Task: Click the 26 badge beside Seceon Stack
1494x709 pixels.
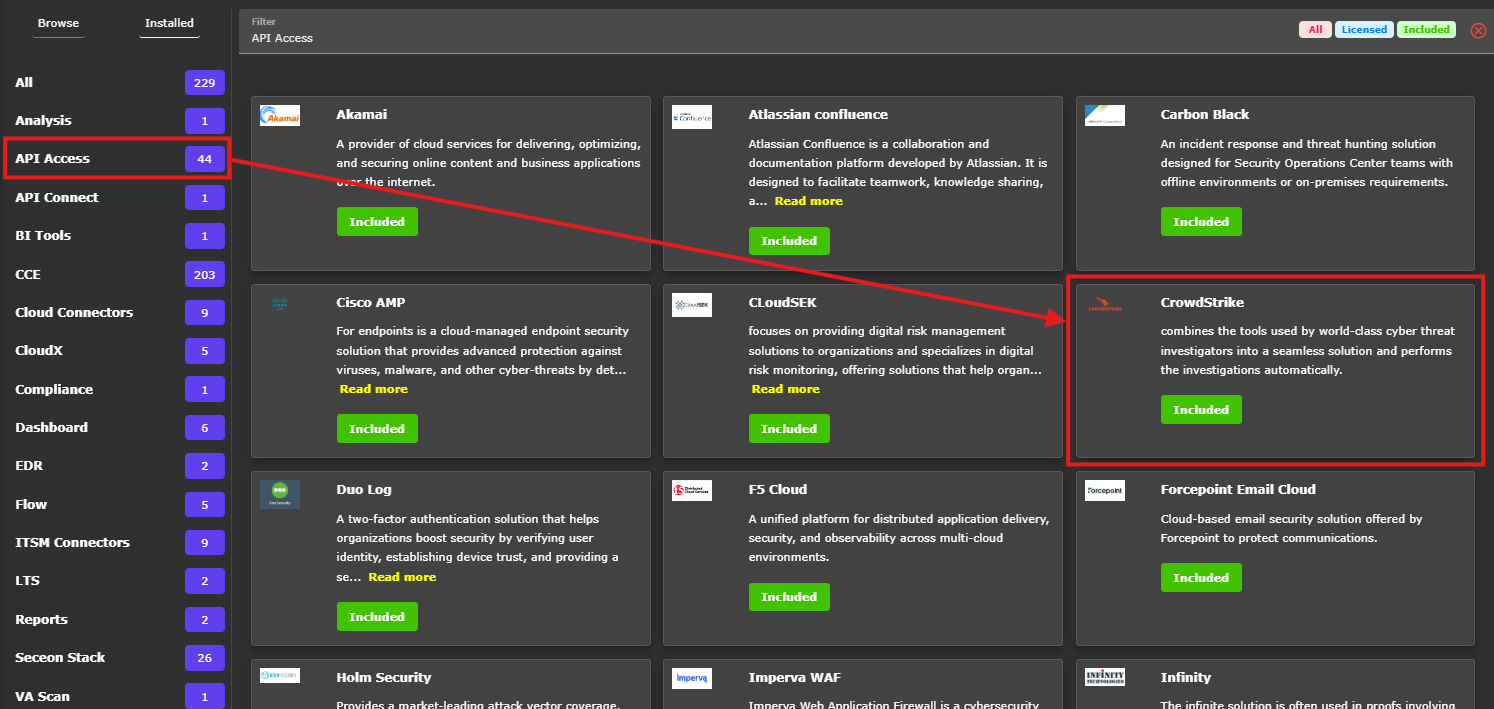Action: (x=205, y=658)
